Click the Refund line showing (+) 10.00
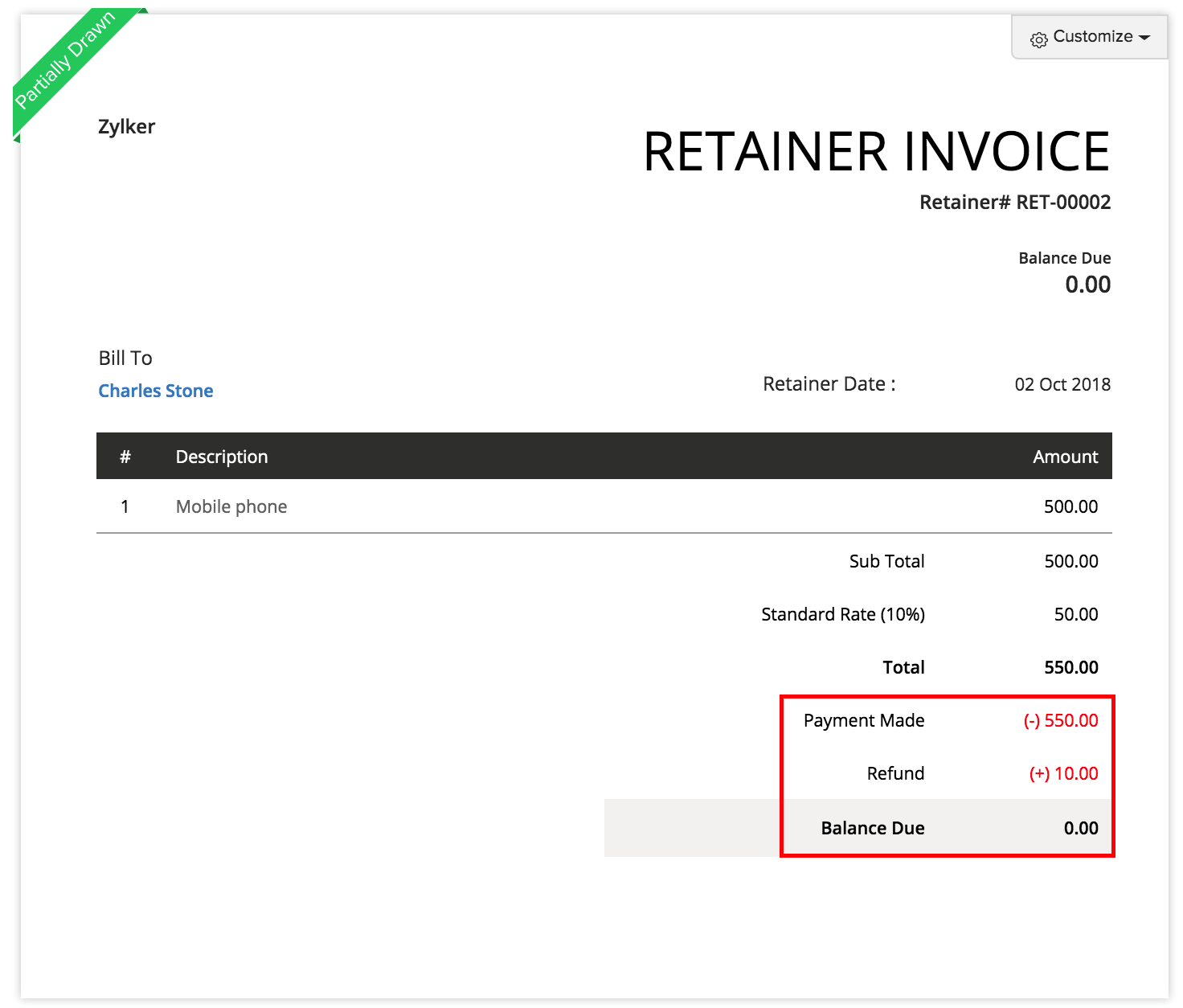Screen dimensions: 1183x1008 (x=1062, y=773)
